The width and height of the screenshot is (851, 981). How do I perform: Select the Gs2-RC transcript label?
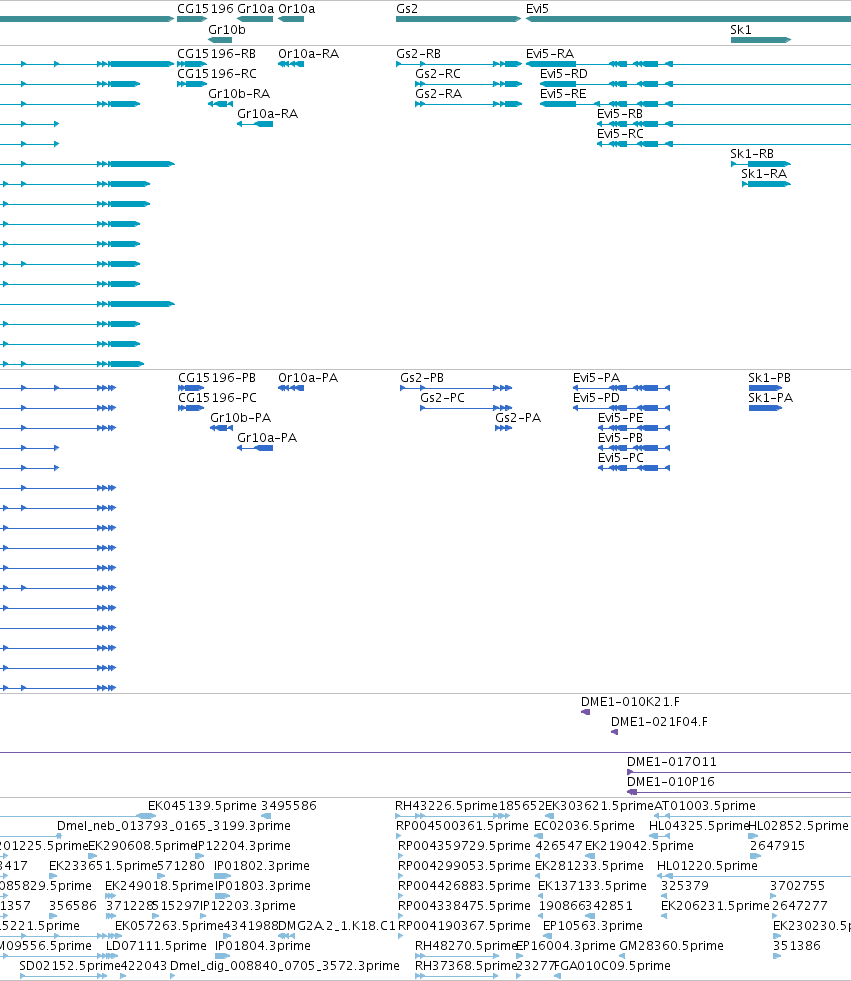click(x=438, y=74)
